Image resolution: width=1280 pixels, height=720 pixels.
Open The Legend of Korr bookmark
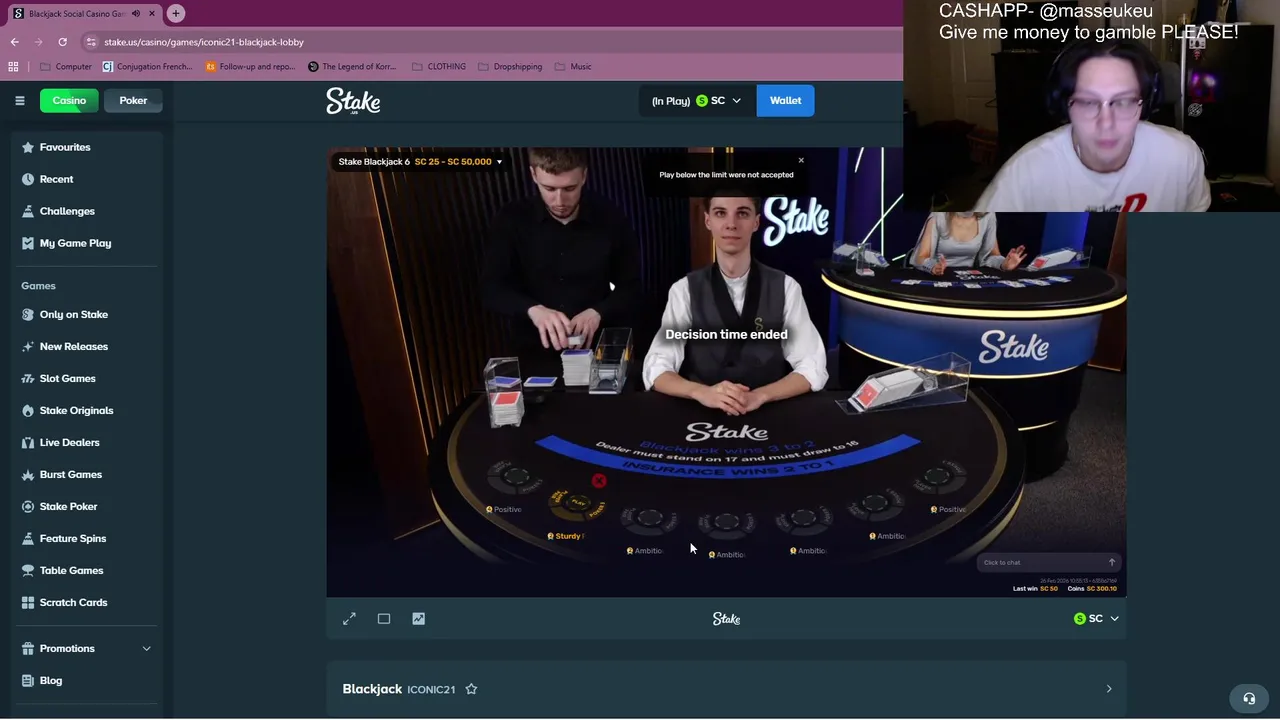[x=352, y=67]
